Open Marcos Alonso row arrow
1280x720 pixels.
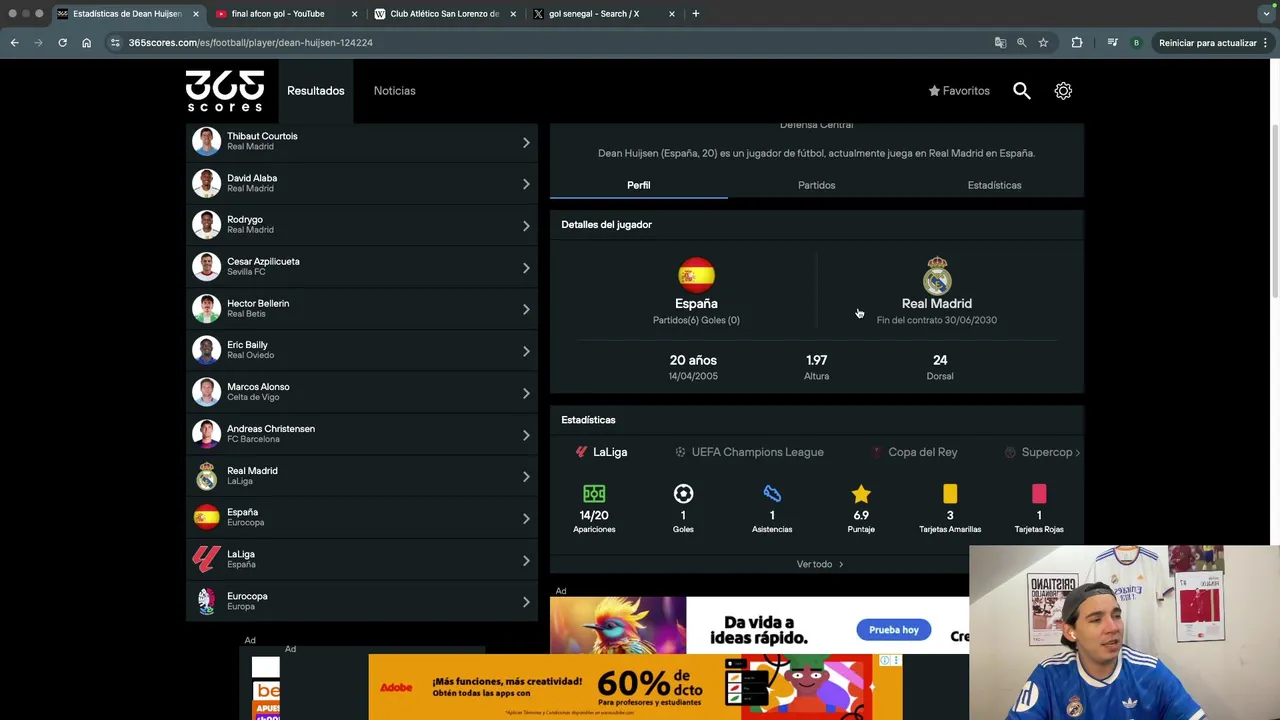(x=526, y=393)
